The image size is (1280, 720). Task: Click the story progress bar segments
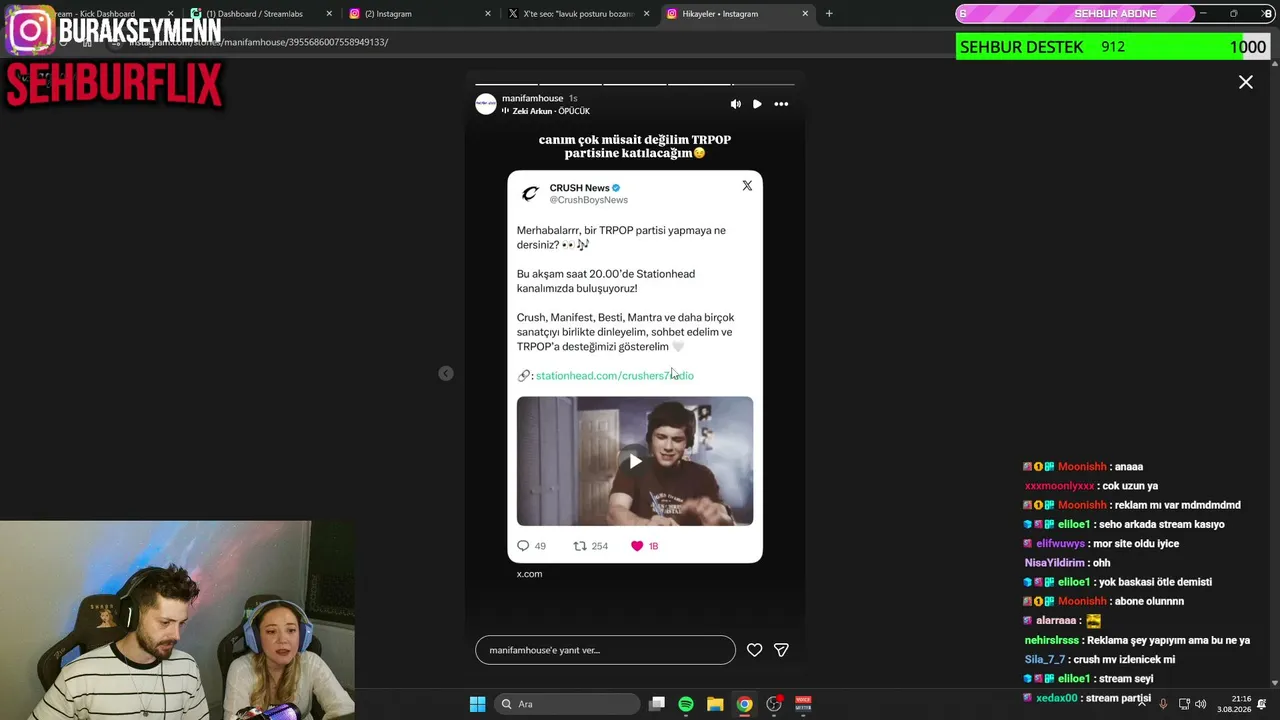coord(635,84)
